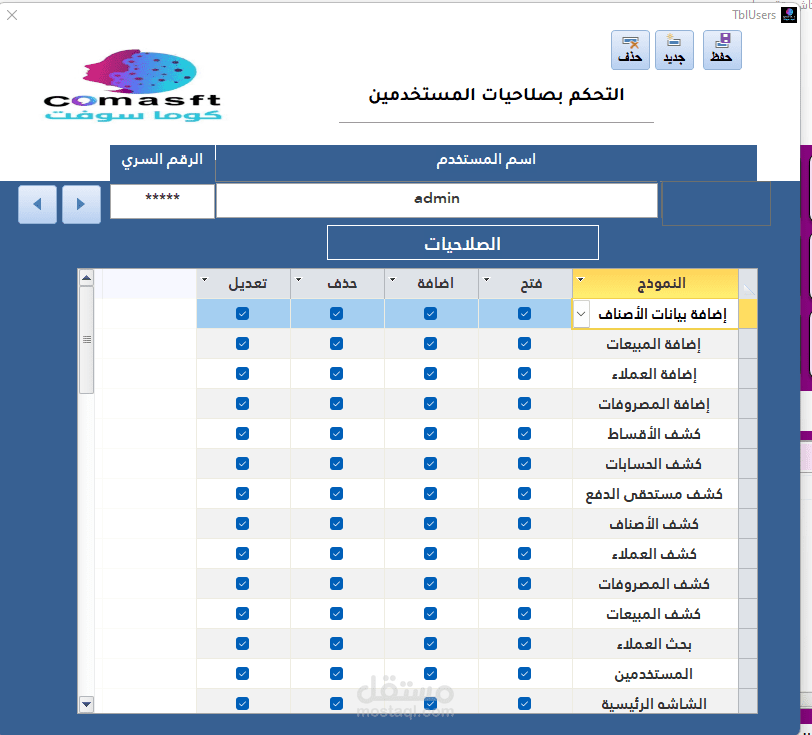This screenshot has height=735, width=812.
Task: Click the حفظ (save) toolbar button
Action: pos(722,50)
